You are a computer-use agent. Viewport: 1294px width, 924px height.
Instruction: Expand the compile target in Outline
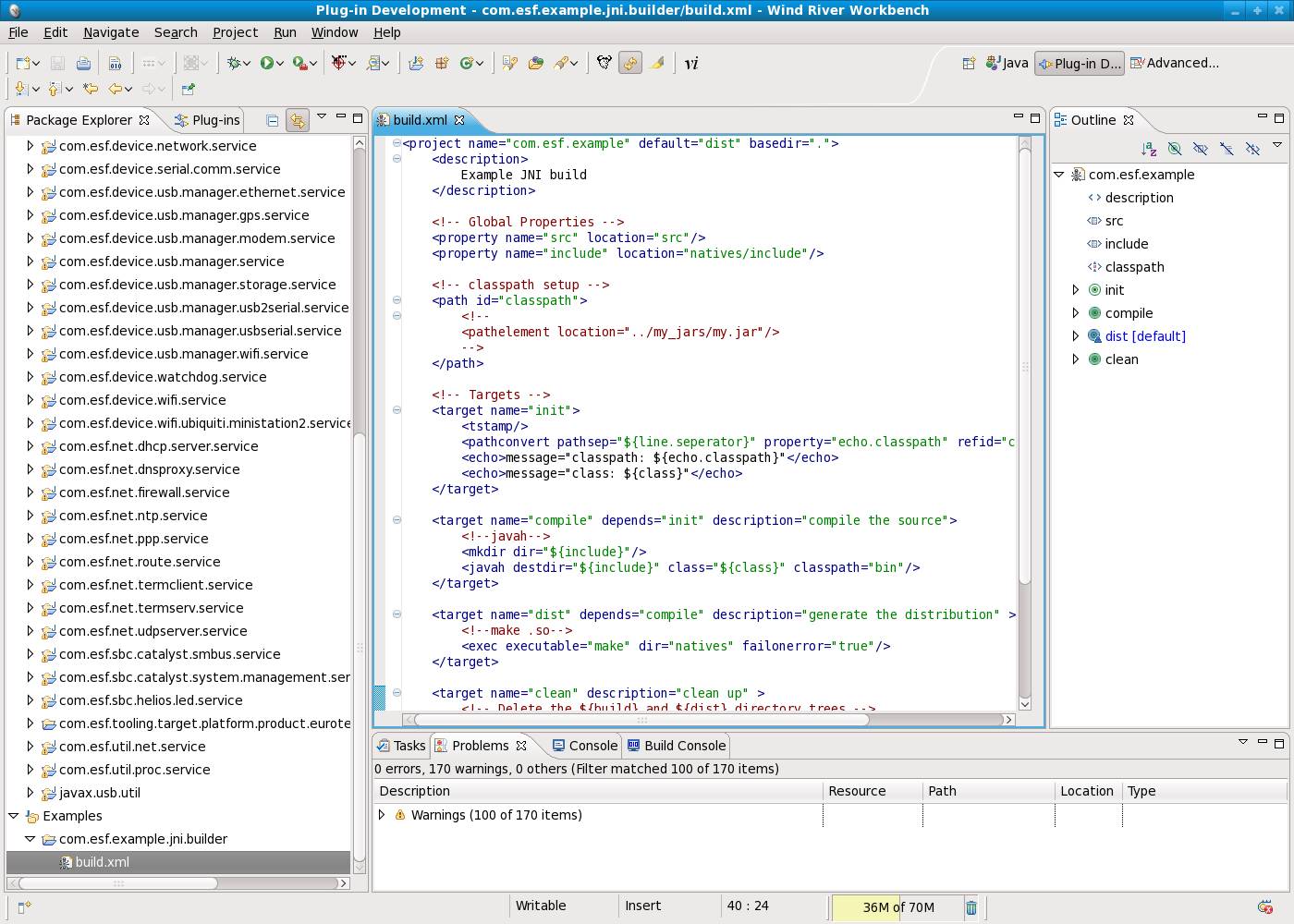[1076, 313]
